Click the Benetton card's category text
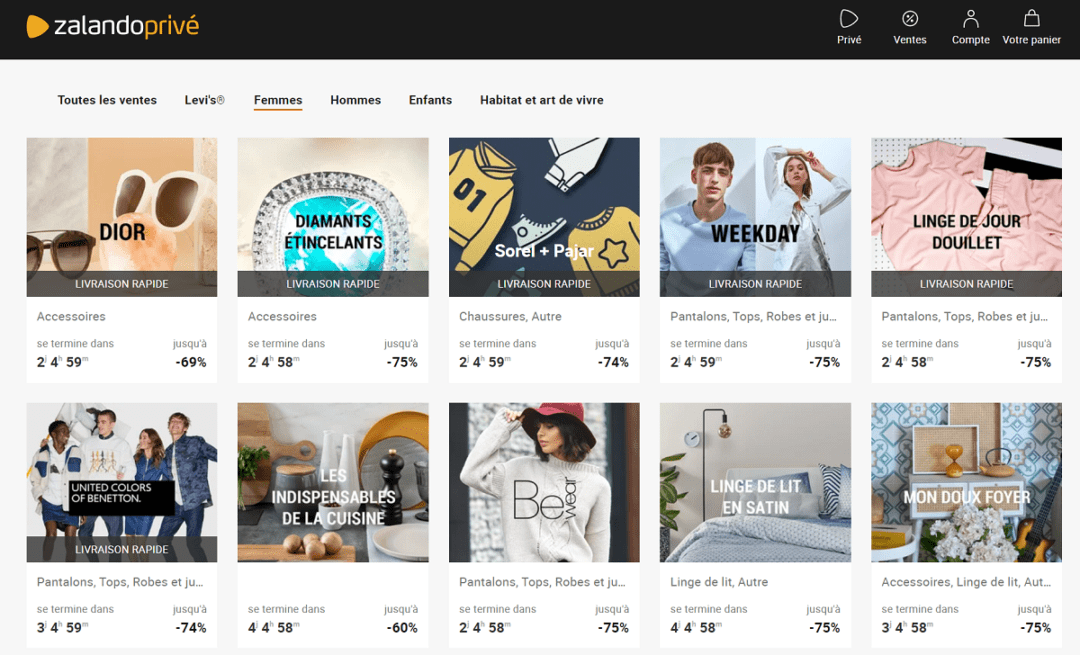 coord(120,582)
